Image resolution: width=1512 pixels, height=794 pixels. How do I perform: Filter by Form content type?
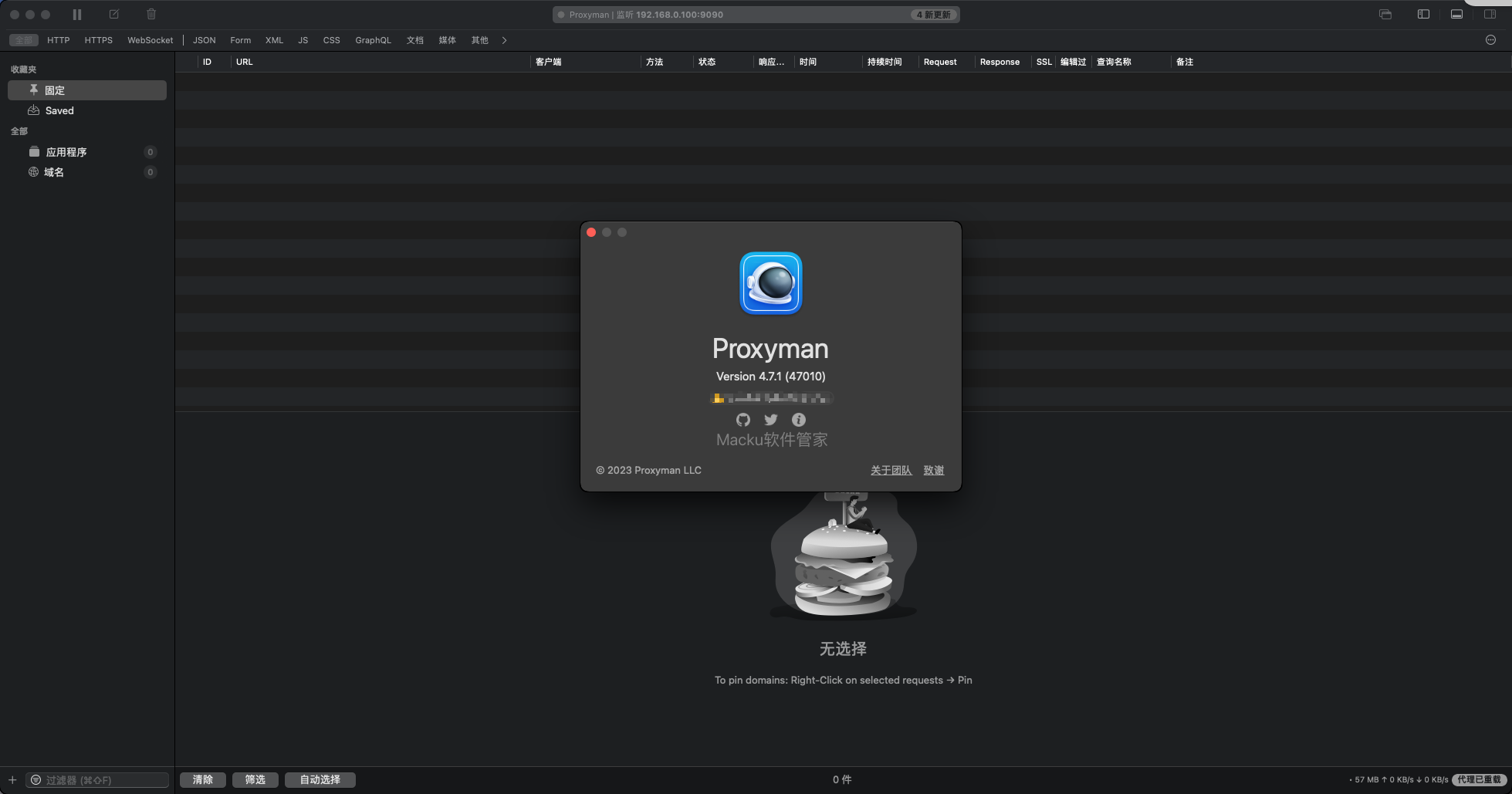(241, 40)
